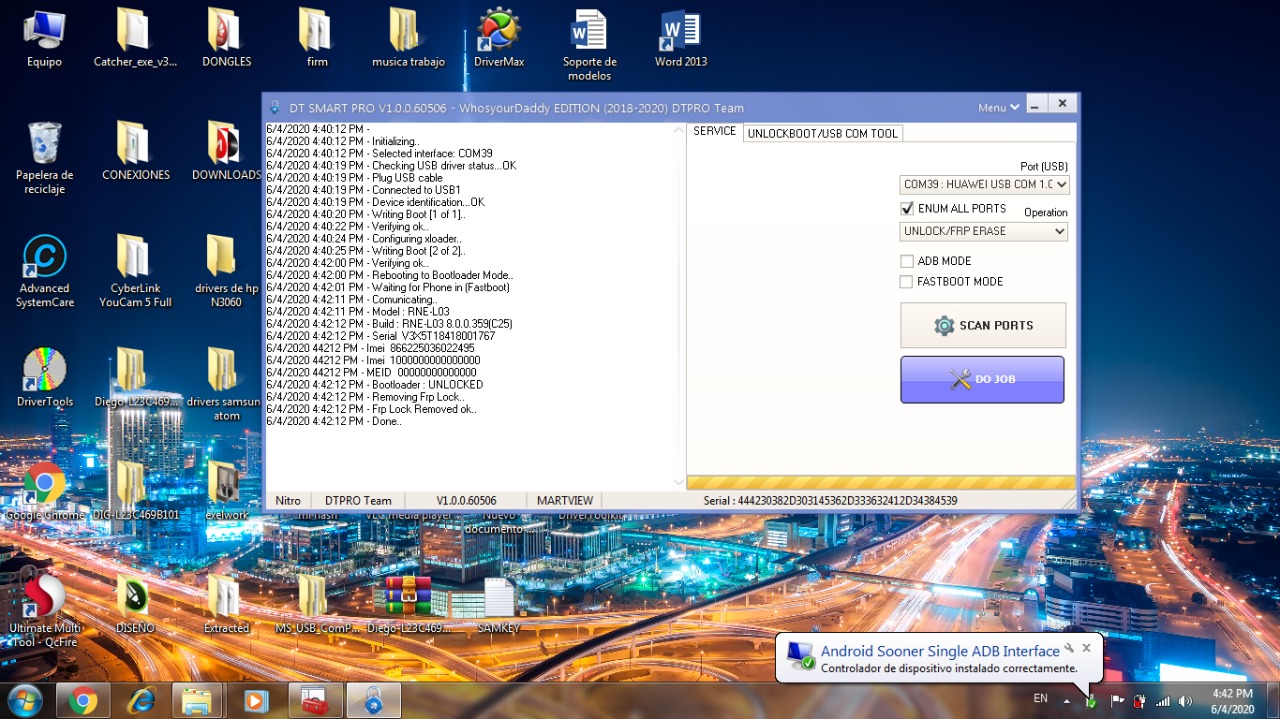The width and height of the screenshot is (1280, 719).
Task: Open the Catcher_exe_v3 folder
Action: coord(135,38)
